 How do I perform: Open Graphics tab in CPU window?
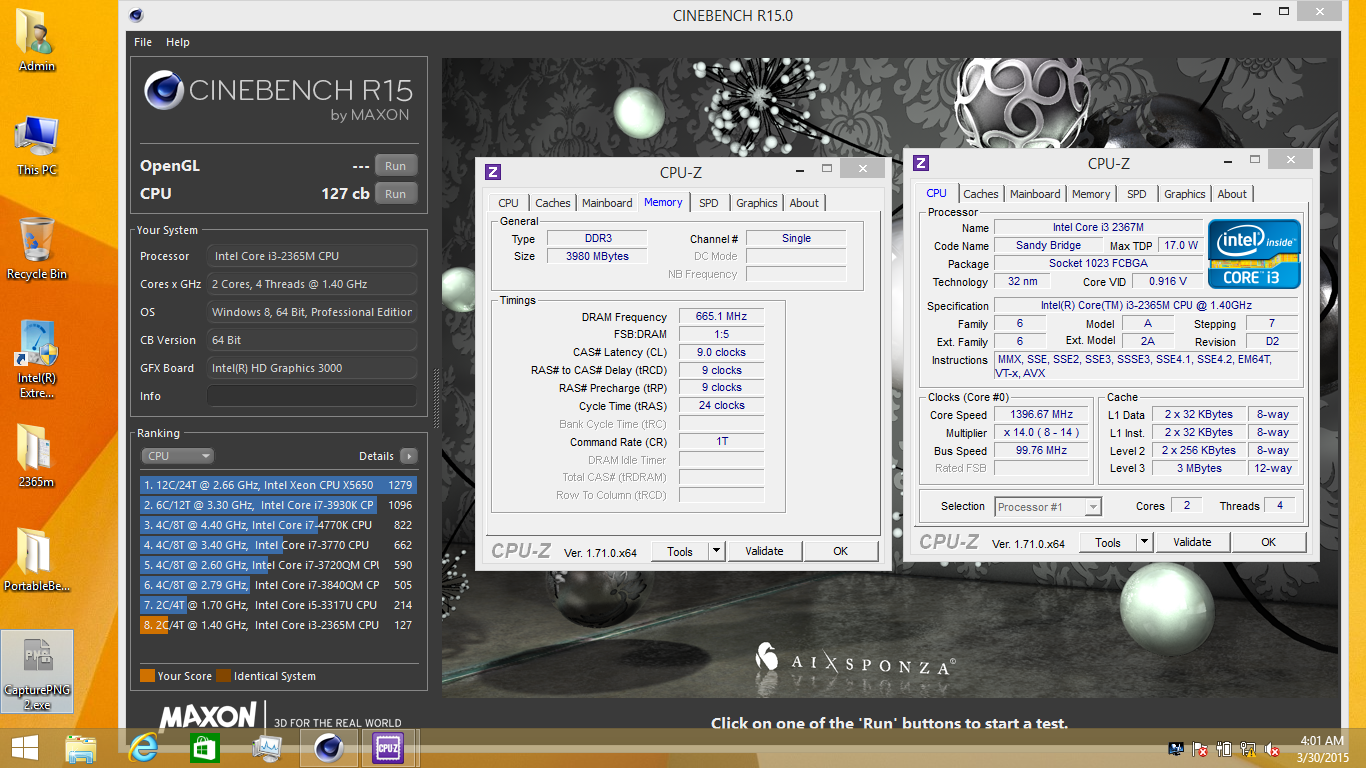(1185, 194)
